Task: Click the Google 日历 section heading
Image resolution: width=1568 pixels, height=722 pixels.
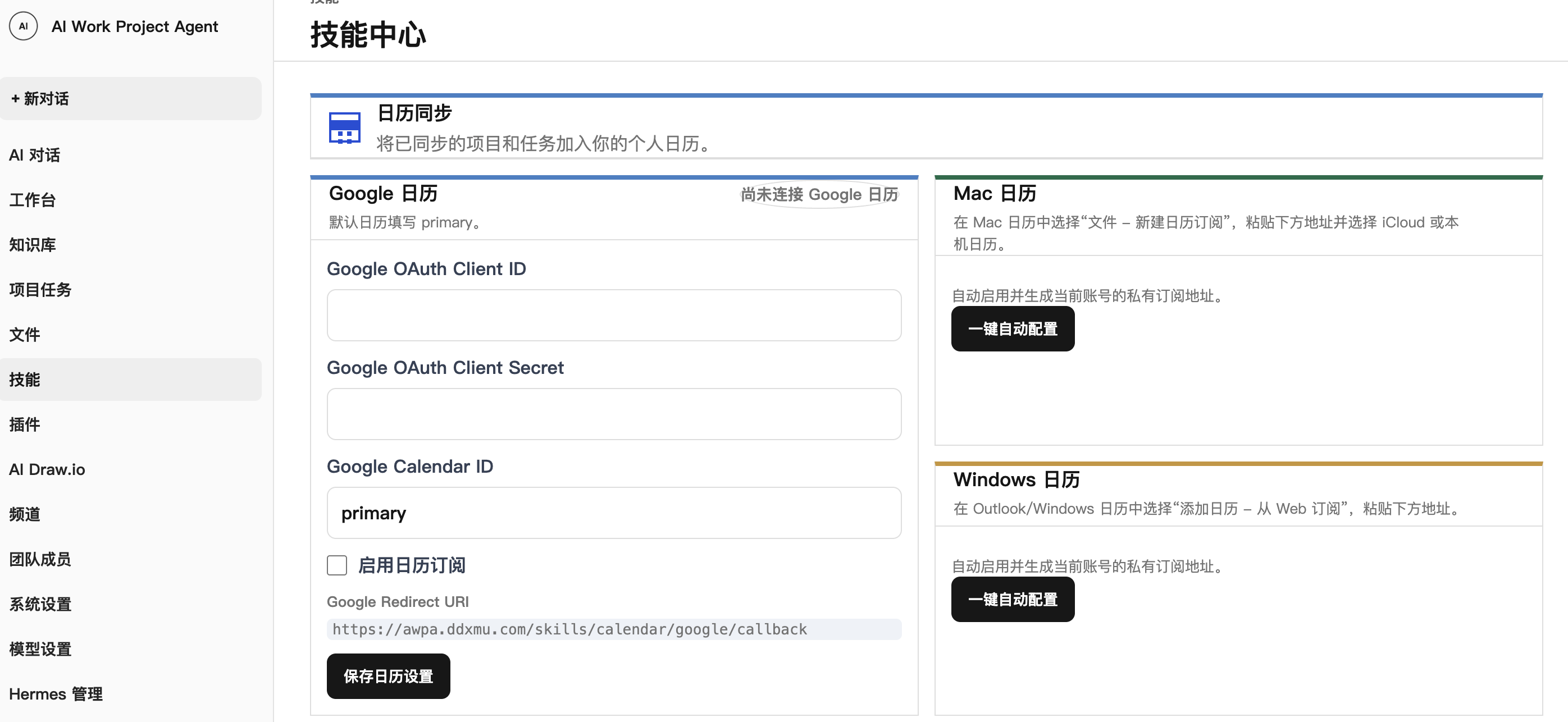Action: (x=384, y=194)
